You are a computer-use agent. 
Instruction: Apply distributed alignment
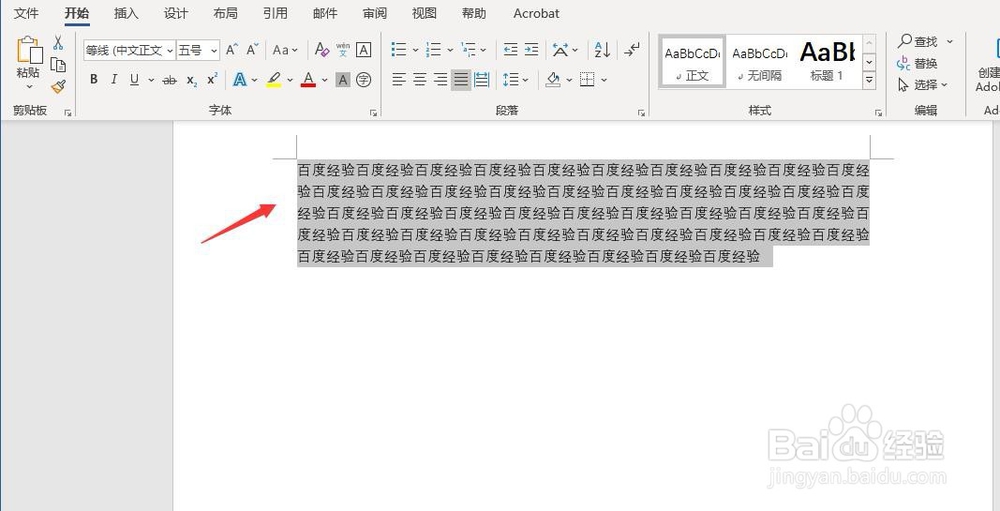(482, 80)
